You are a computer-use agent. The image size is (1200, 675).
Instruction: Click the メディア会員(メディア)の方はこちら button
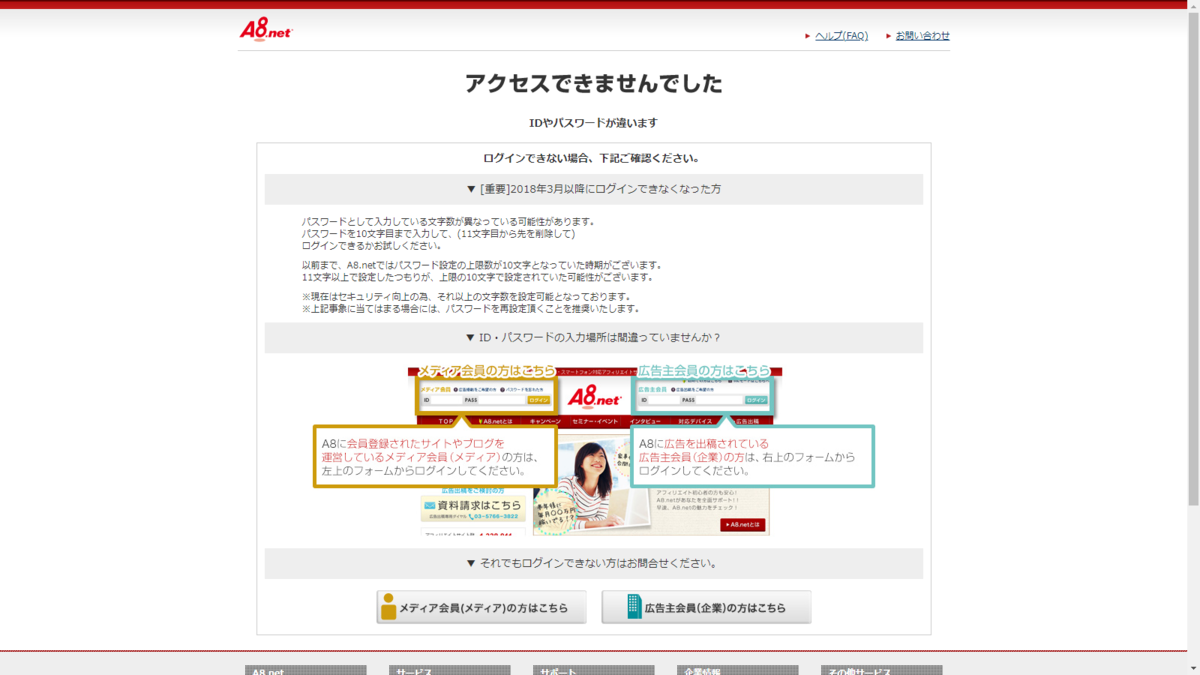coord(481,607)
